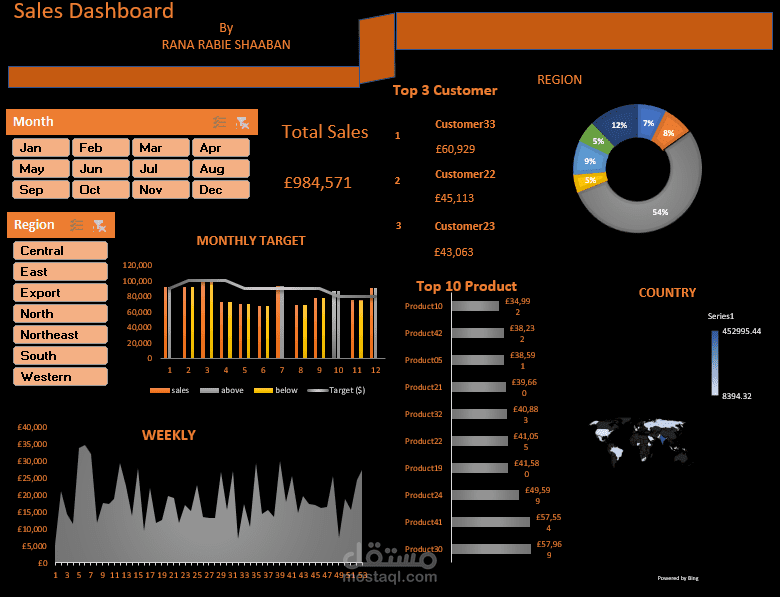780x597 pixels.
Task: Select Apr in Month slicer
Action: (x=221, y=148)
